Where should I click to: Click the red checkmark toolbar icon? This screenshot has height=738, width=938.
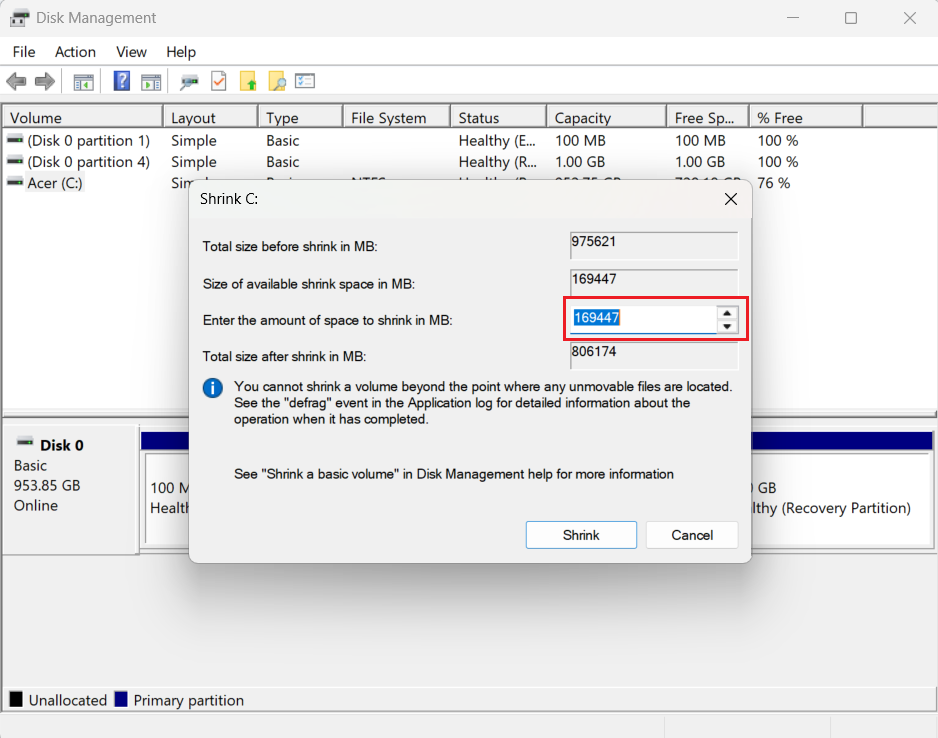coord(218,81)
